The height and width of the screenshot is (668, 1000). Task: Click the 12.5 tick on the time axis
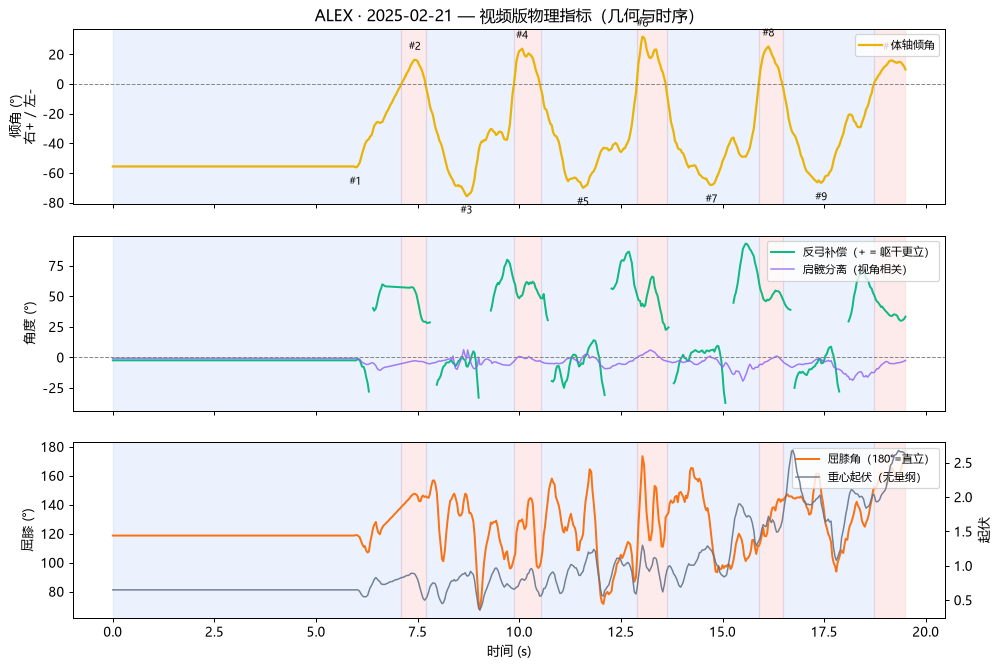[621, 632]
